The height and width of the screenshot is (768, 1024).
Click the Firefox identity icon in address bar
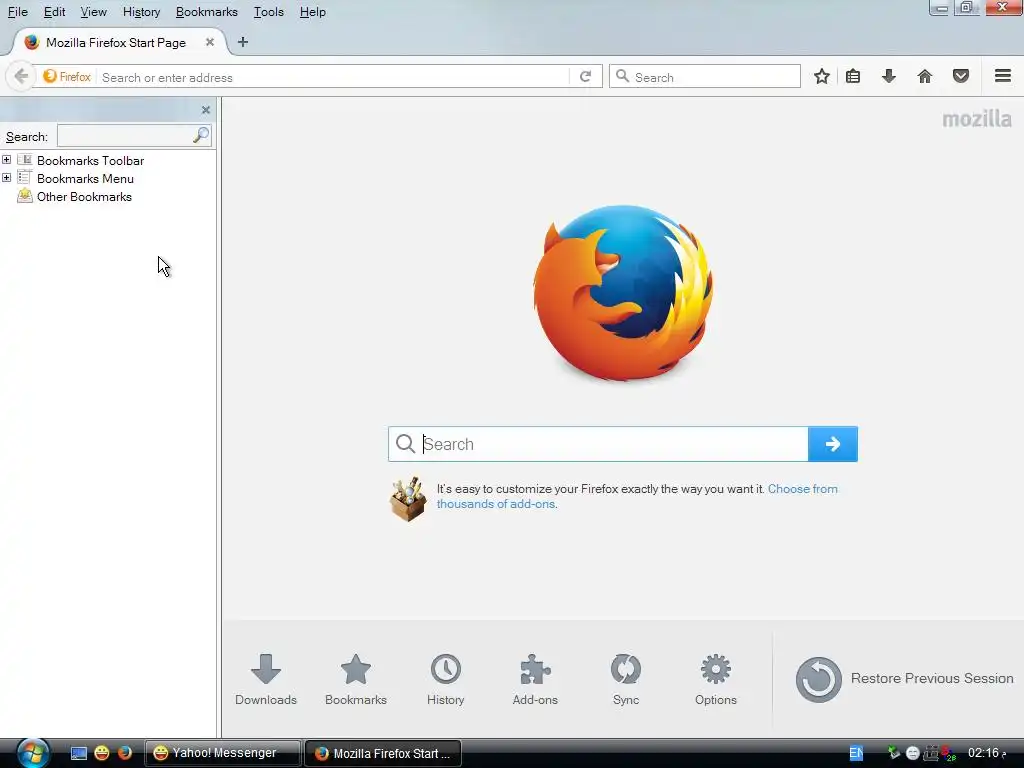pyautogui.click(x=67, y=77)
